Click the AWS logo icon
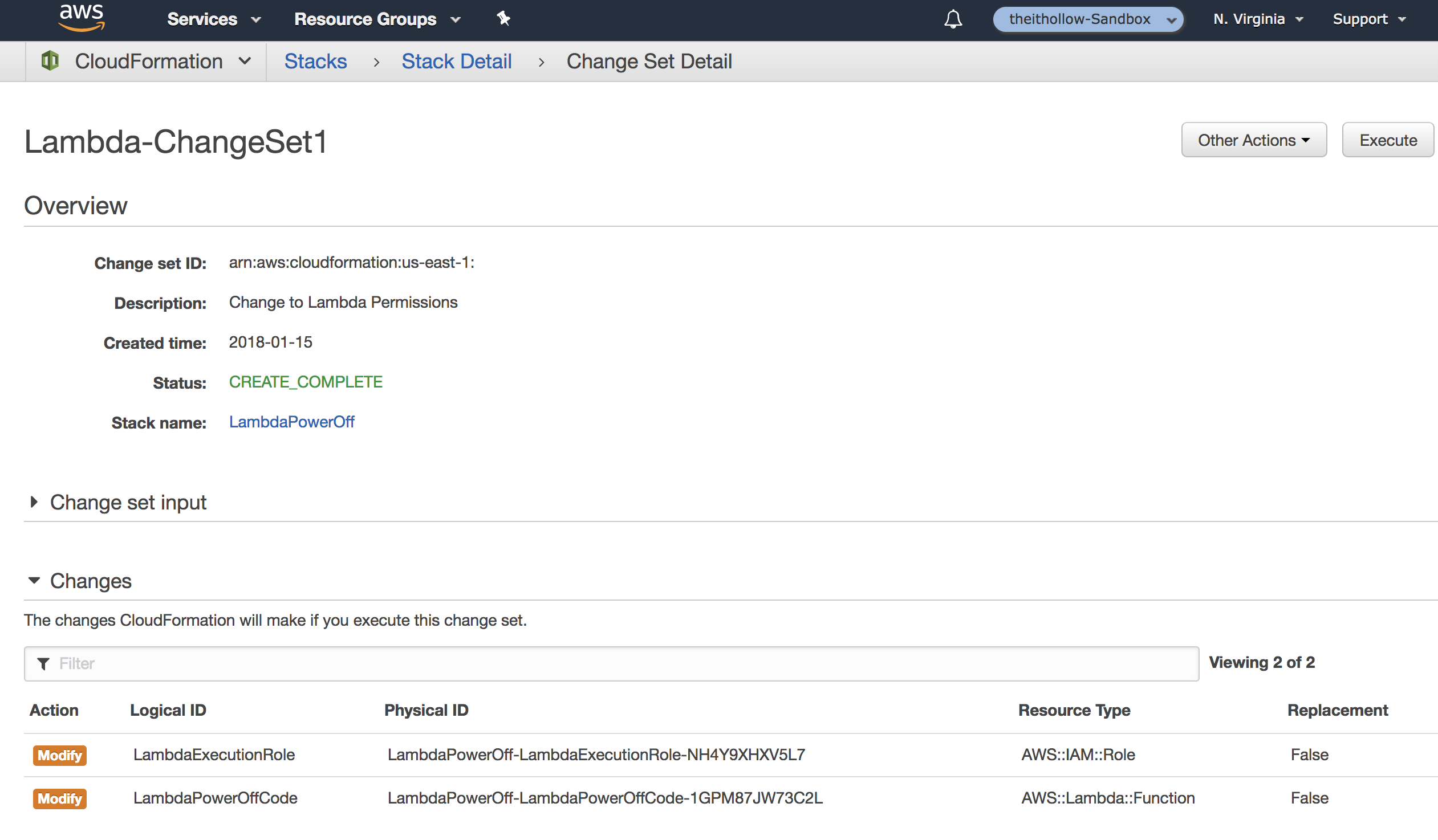Screen dimensions: 1438x840 [82, 17]
